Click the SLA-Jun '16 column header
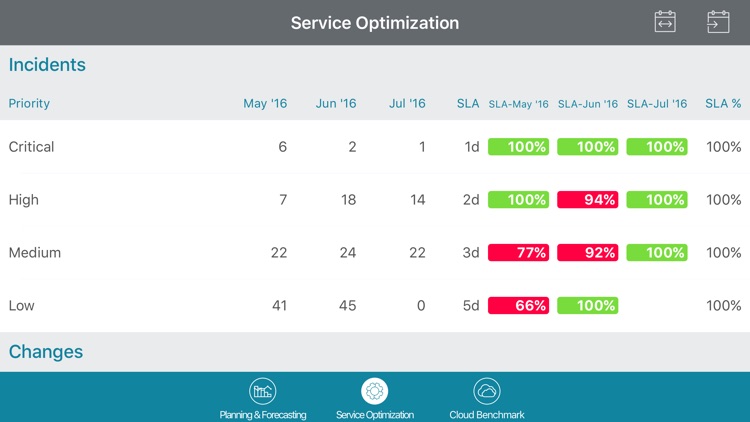The height and width of the screenshot is (422, 750). point(588,104)
